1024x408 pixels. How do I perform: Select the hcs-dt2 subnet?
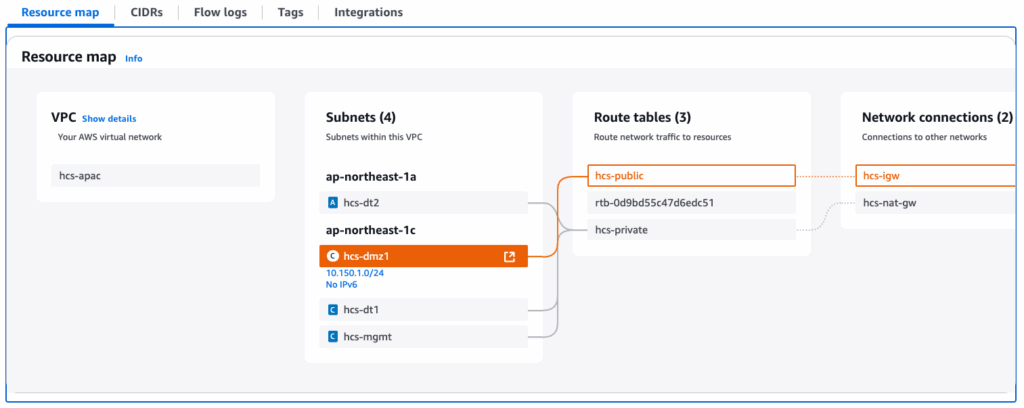pyautogui.click(x=423, y=203)
